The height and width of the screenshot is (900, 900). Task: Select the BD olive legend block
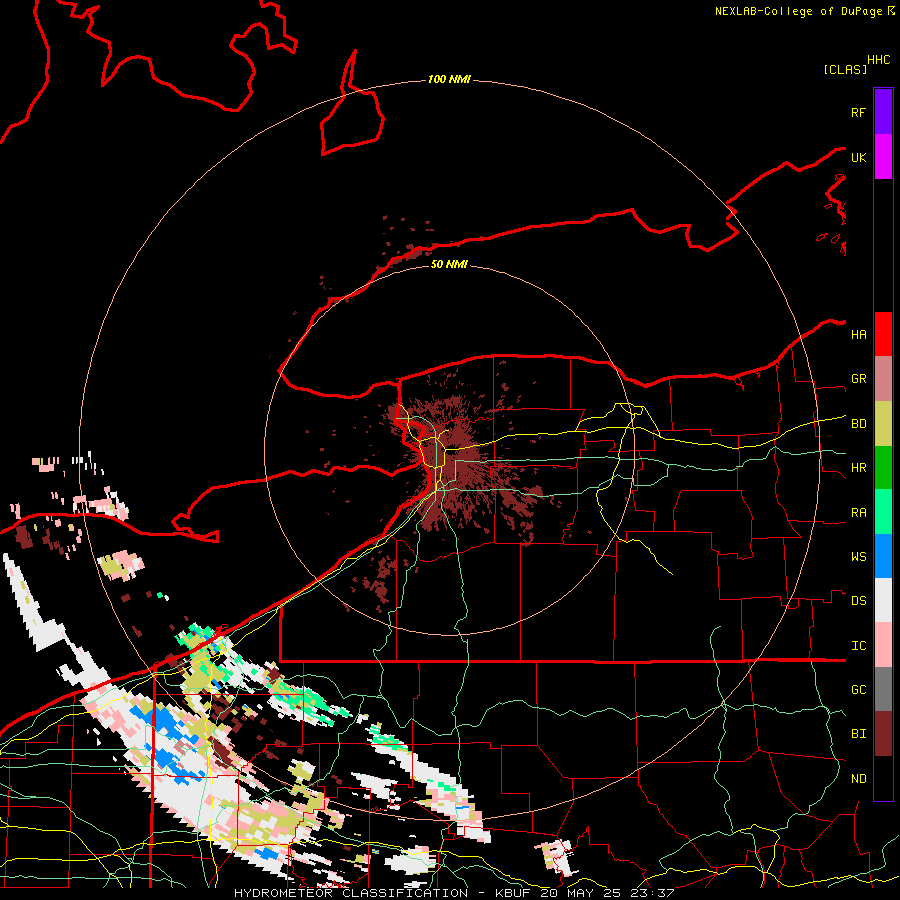pyautogui.click(x=883, y=424)
